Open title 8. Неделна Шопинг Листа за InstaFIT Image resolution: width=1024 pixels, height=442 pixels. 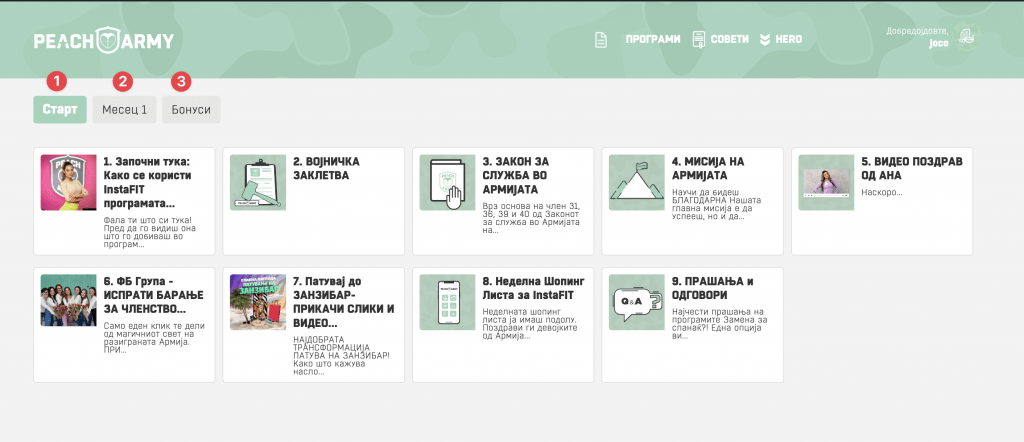(x=534, y=288)
